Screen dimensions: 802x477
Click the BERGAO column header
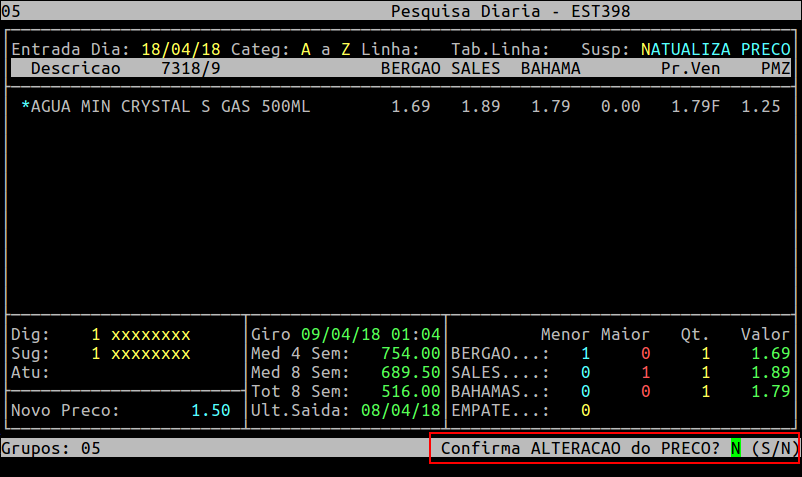tap(411, 68)
